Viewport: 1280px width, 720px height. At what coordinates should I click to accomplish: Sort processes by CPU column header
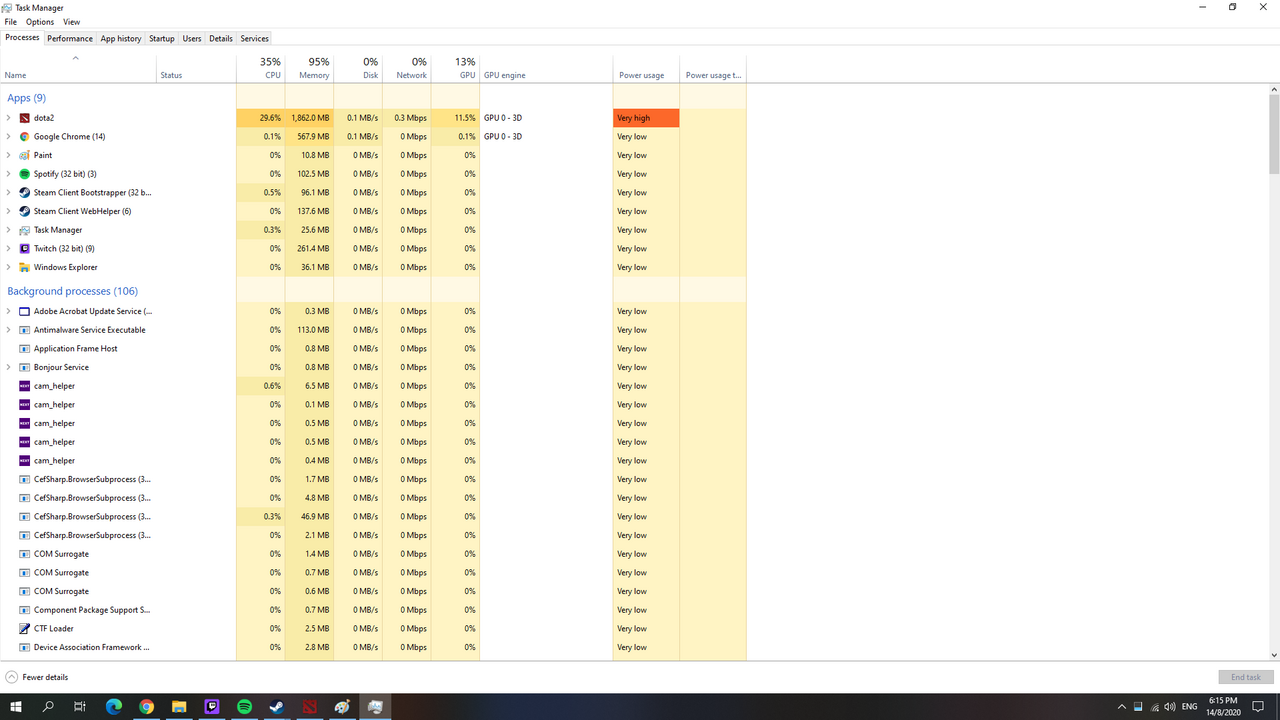pos(261,68)
